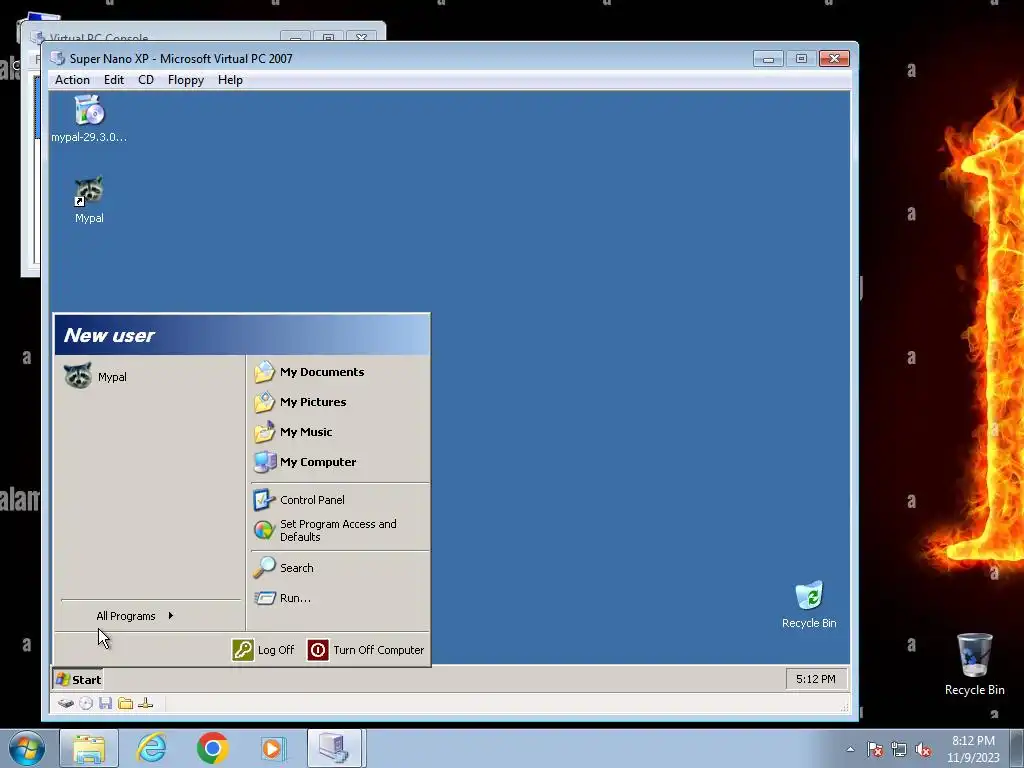This screenshot has height=768, width=1024.
Task: Open My Computer from the Start menu
Action: click(305, 462)
